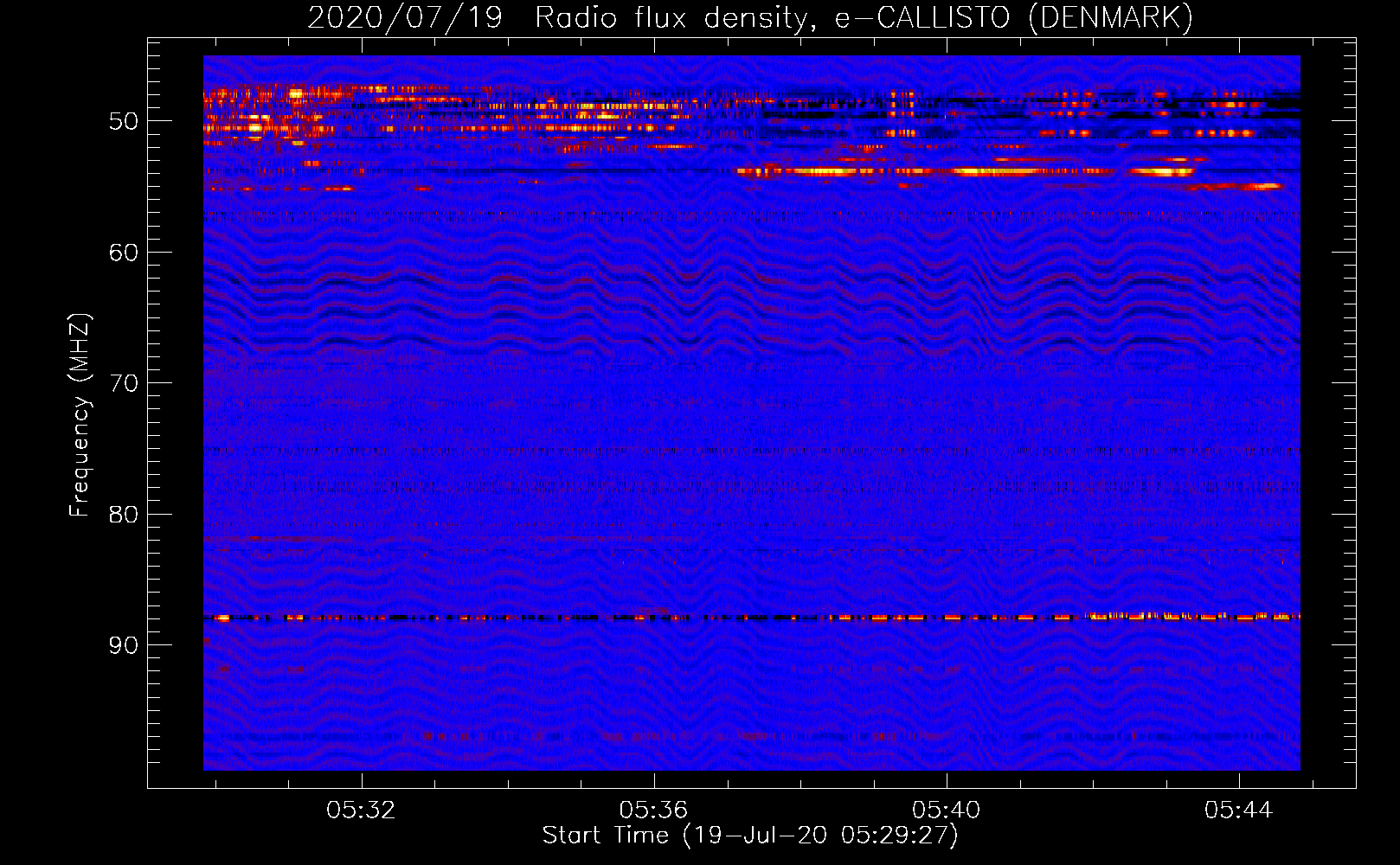Click the 50 frequency tick label
The height and width of the screenshot is (865, 1400).
[x=124, y=121]
